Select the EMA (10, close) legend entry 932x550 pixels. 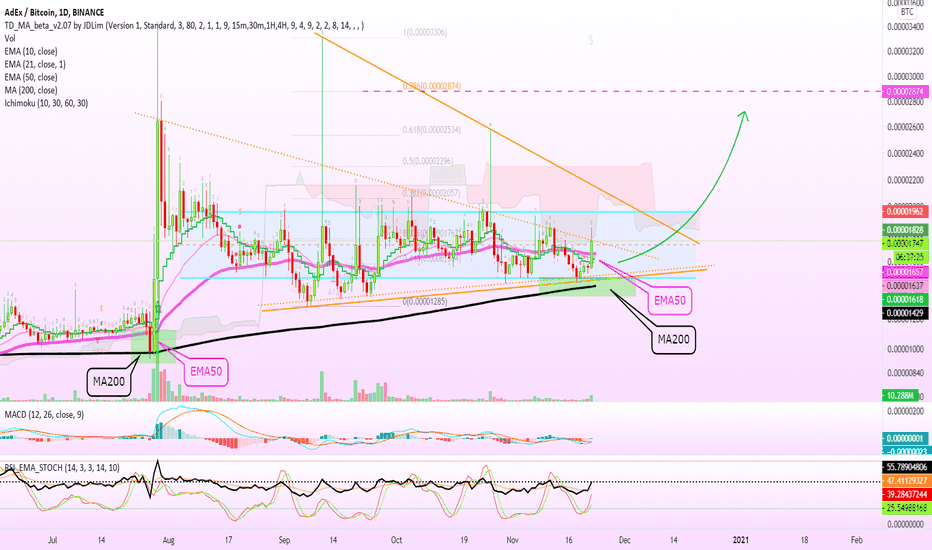[31, 52]
